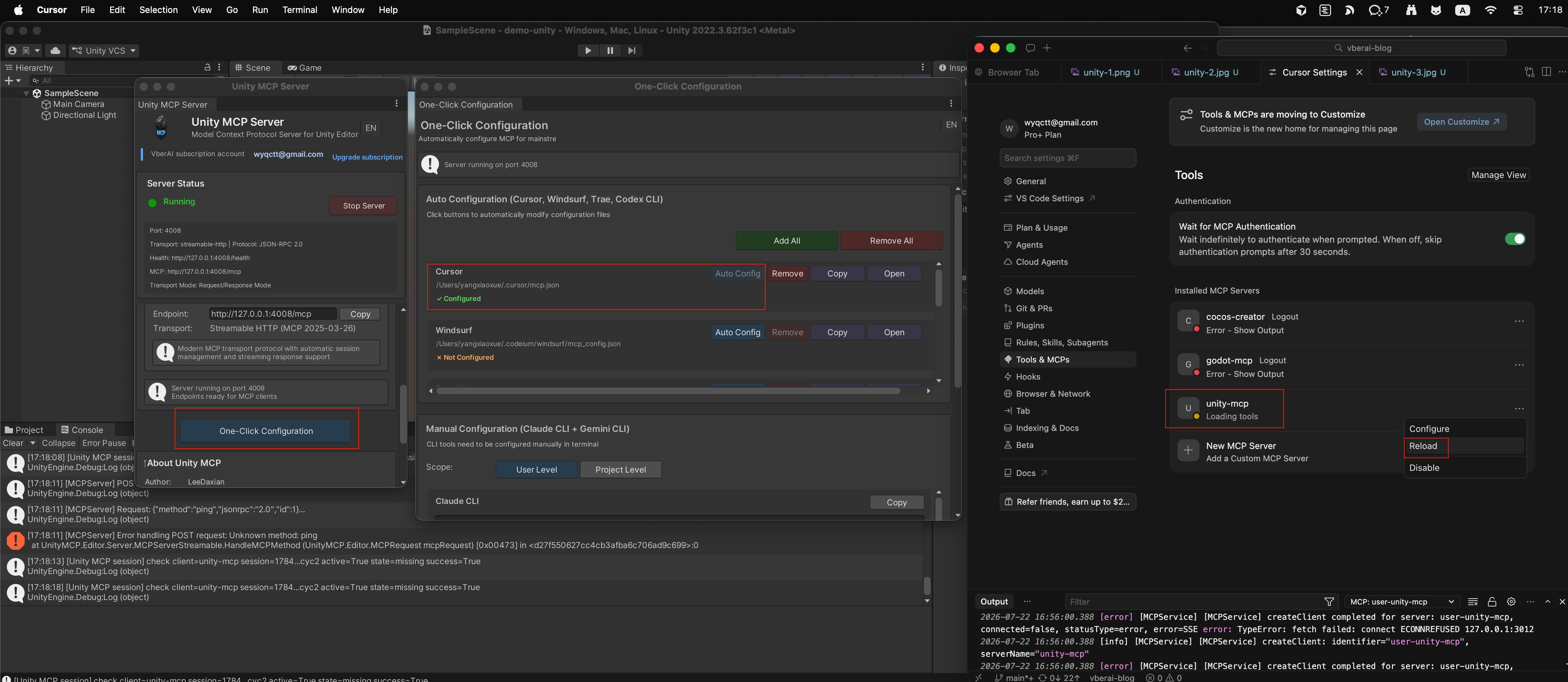This screenshot has height=682, width=1568.
Task: Open Output panel views ellipsis next to Output tab
Action: pos(1027,601)
